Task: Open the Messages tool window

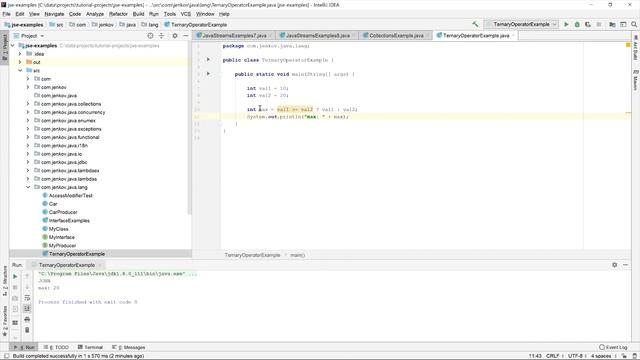Action: (x=129, y=347)
